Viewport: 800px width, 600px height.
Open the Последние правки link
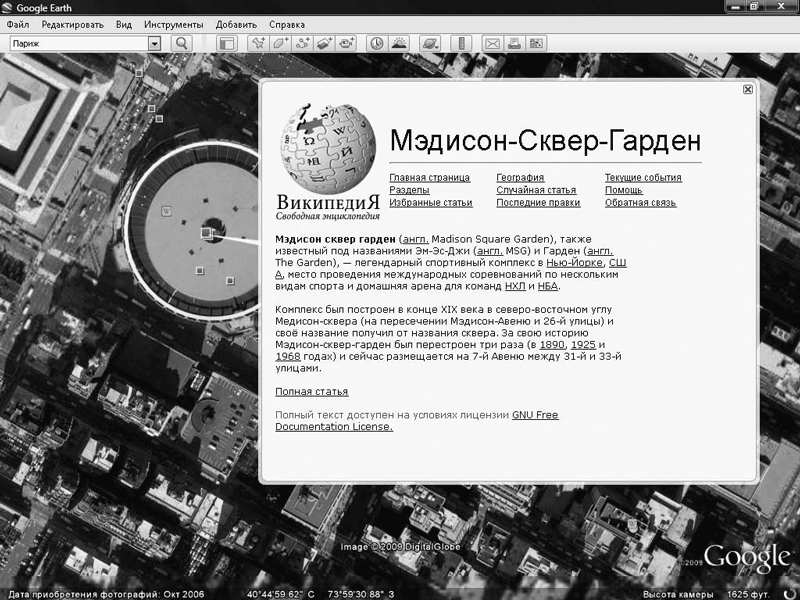point(538,203)
